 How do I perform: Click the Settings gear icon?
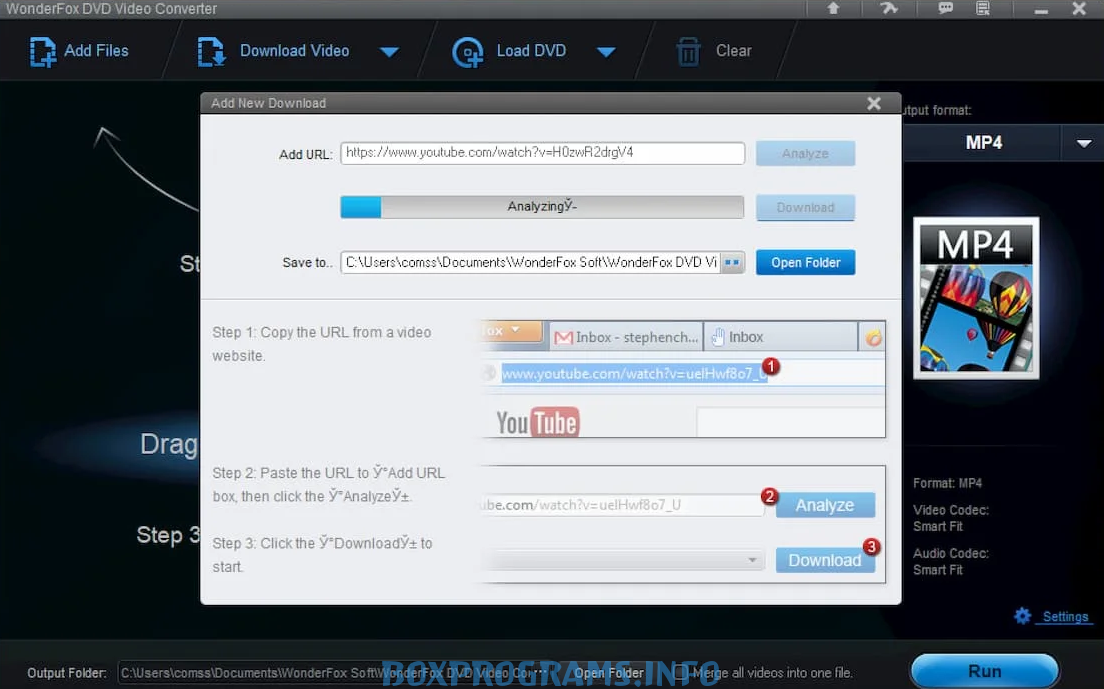click(1022, 617)
